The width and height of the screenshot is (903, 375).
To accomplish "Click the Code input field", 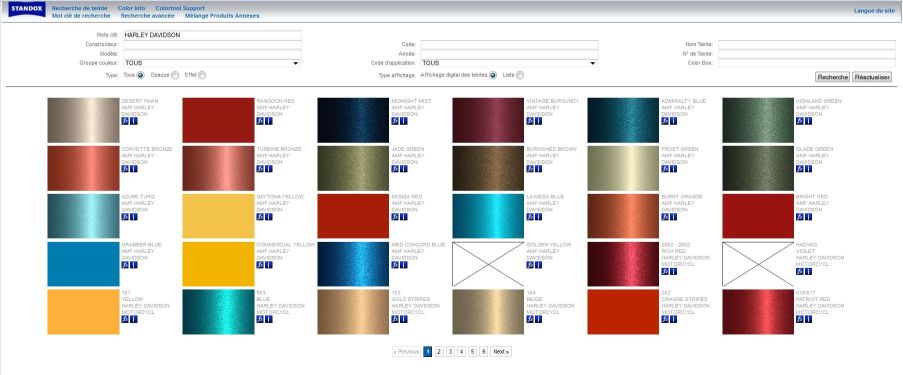I will tap(509, 44).
